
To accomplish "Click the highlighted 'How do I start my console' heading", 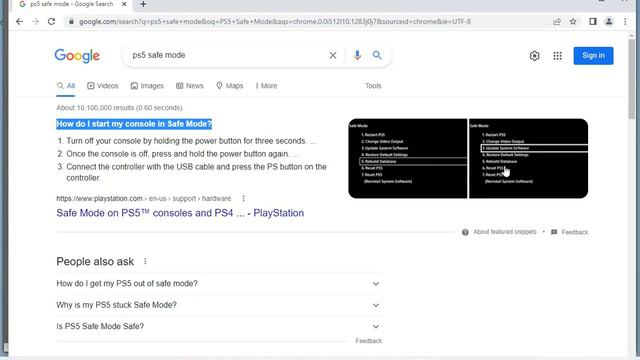I will coord(134,124).
